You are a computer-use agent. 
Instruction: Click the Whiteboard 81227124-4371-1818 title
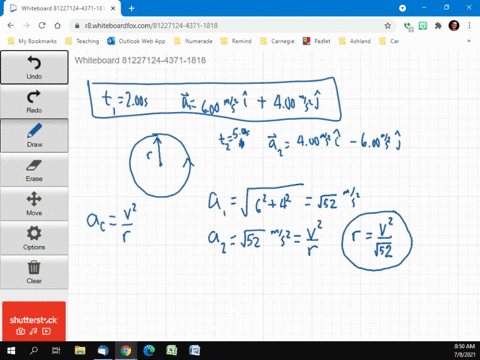[140, 60]
